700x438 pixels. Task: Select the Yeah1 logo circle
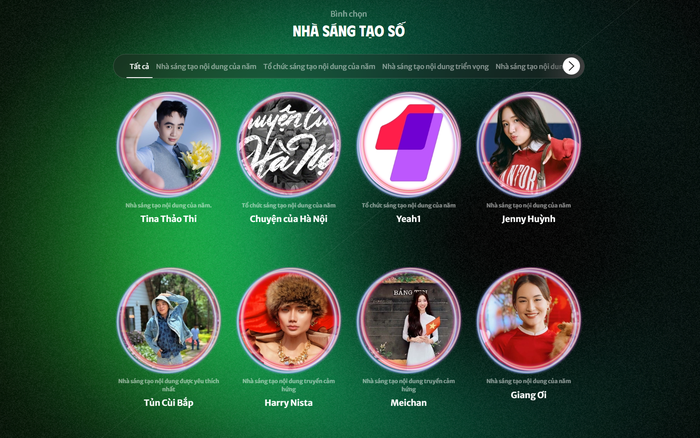click(408, 144)
